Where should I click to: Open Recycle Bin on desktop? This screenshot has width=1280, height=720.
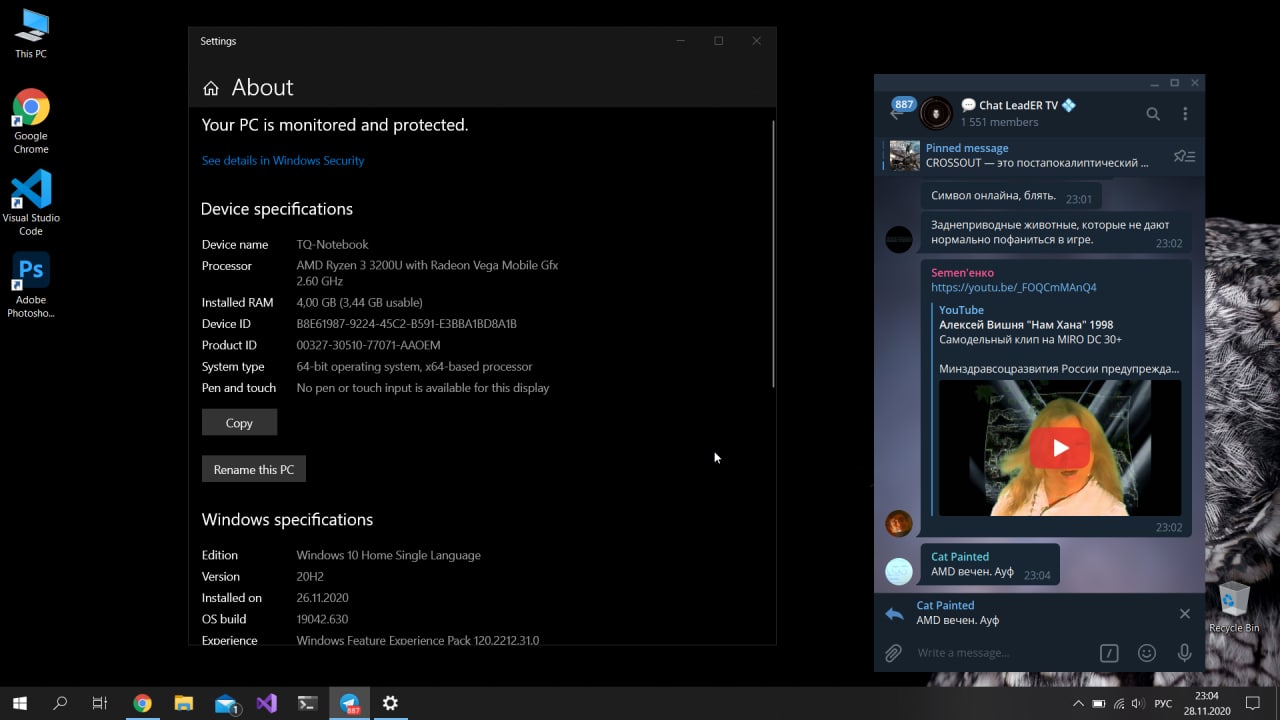click(1233, 606)
